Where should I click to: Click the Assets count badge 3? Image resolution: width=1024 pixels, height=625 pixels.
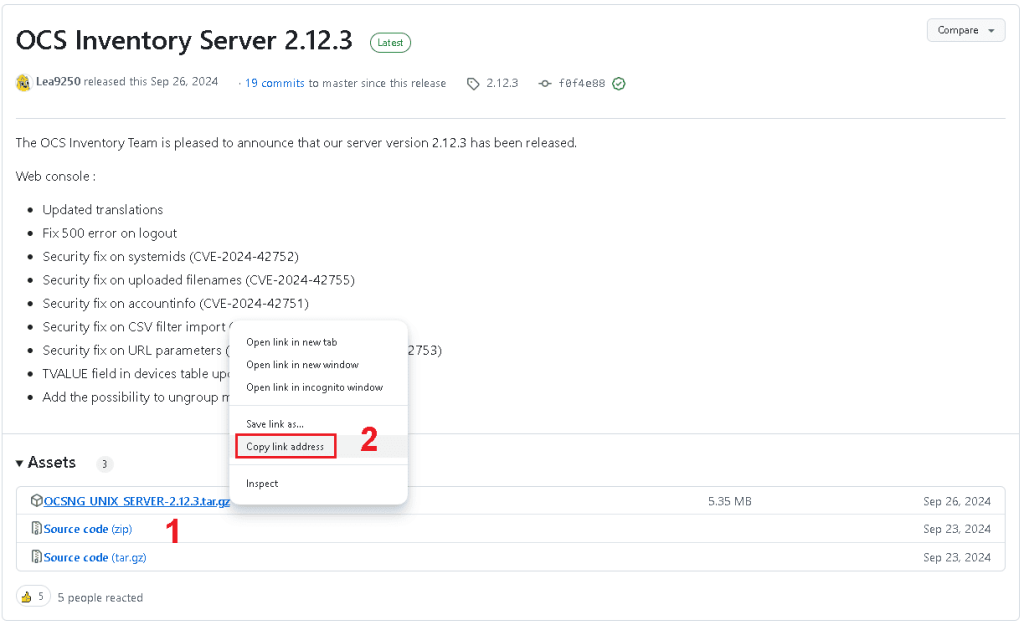pos(104,464)
